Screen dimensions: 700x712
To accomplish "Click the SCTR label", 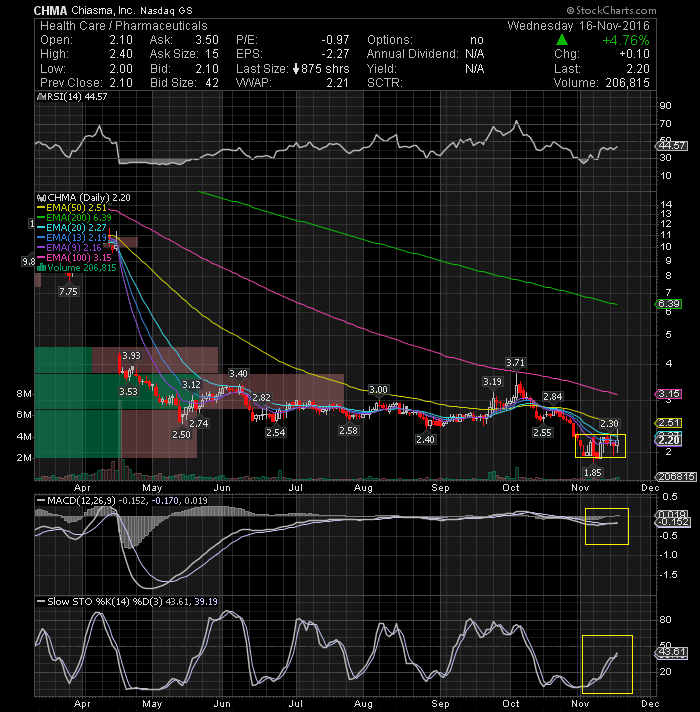I will [385, 83].
